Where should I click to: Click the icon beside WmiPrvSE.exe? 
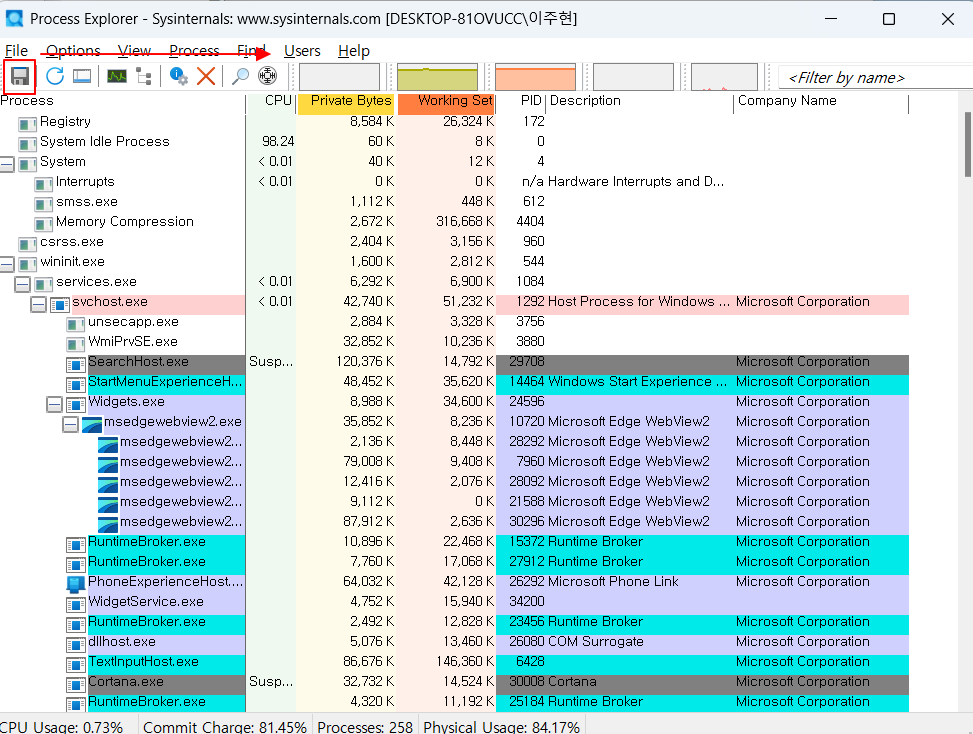point(76,344)
